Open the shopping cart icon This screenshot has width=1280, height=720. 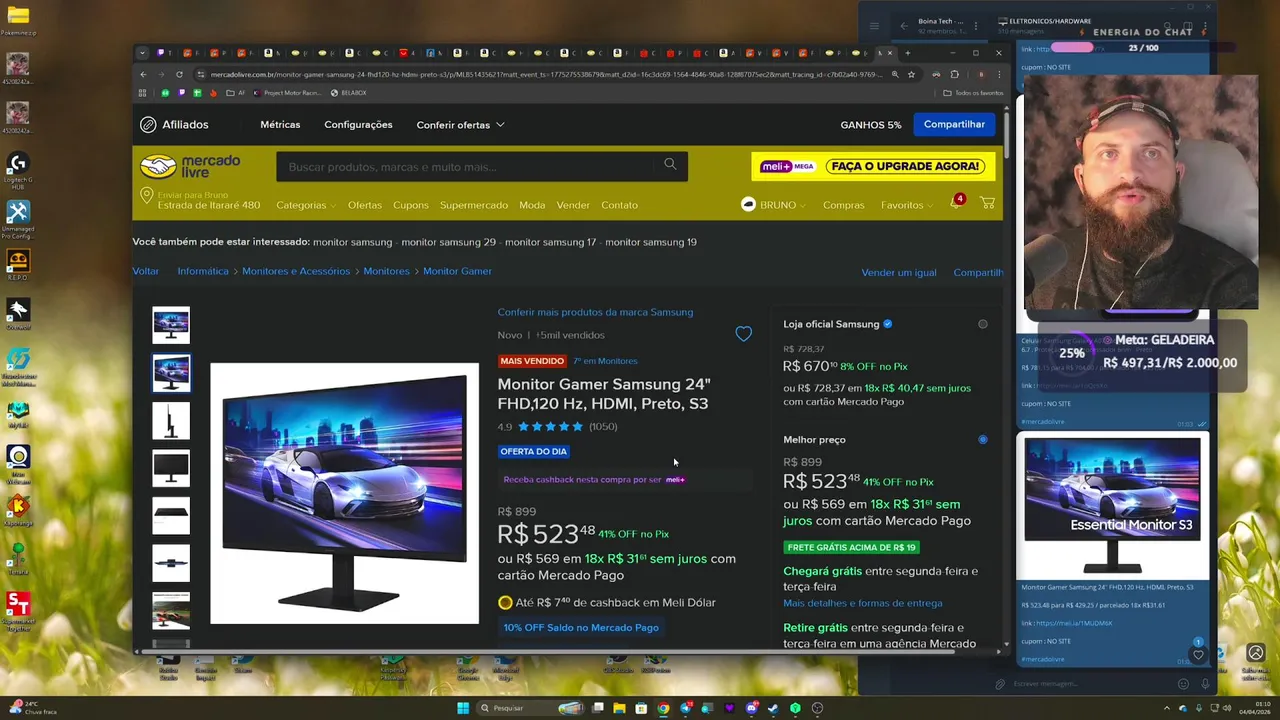pyautogui.click(x=987, y=203)
